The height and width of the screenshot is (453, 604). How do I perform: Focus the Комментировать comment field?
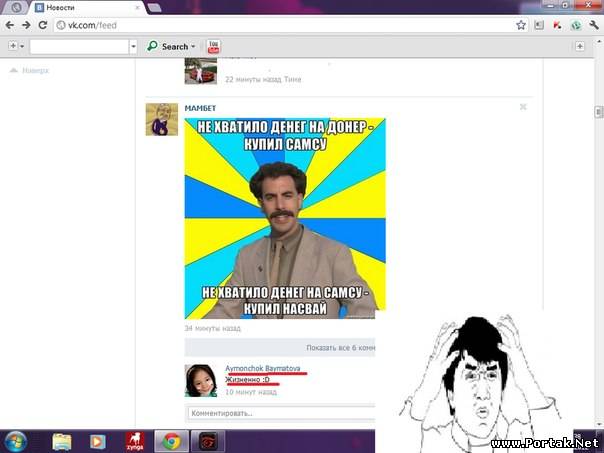(281, 413)
